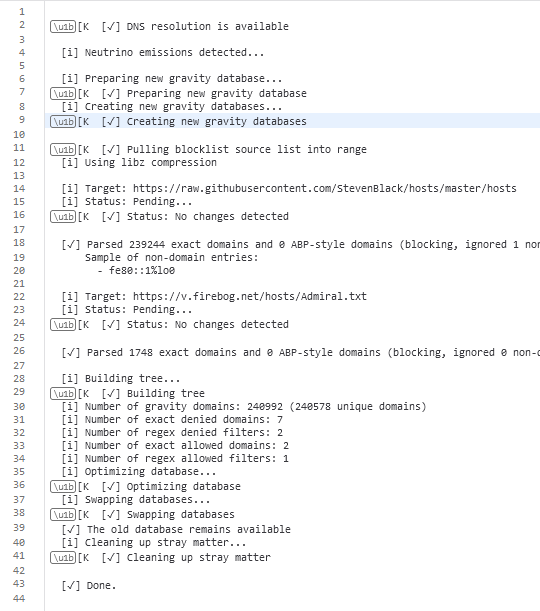The image size is (540, 611).
Task: Click the \u1b badge on line 24
Action: click(x=63, y=325)
